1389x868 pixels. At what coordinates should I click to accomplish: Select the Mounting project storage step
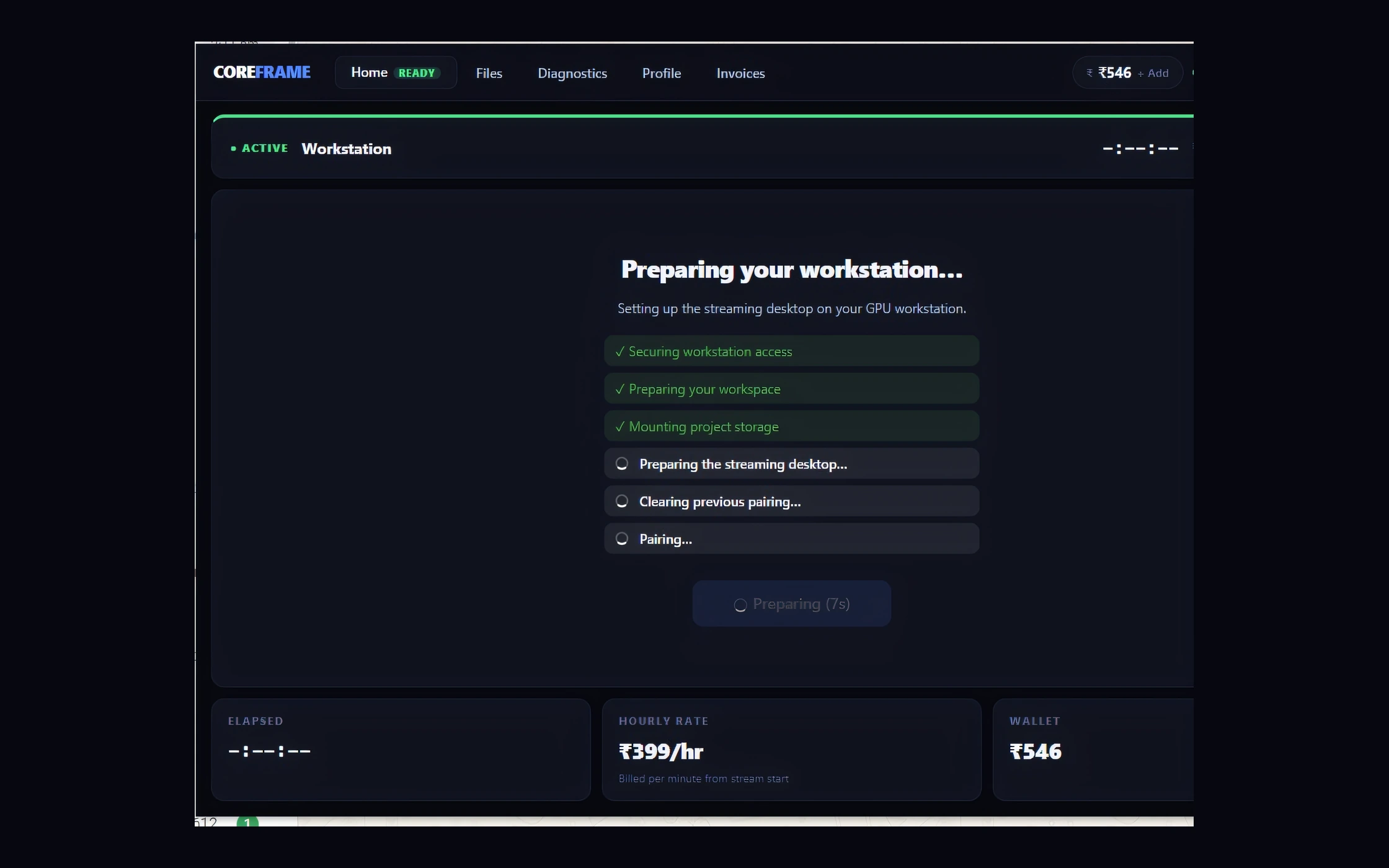pos(791,426)
